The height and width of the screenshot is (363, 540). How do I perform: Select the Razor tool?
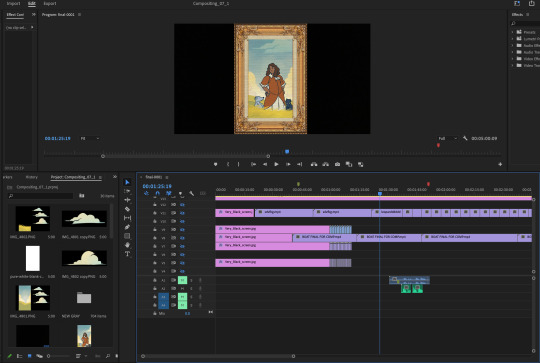[127, 209]
